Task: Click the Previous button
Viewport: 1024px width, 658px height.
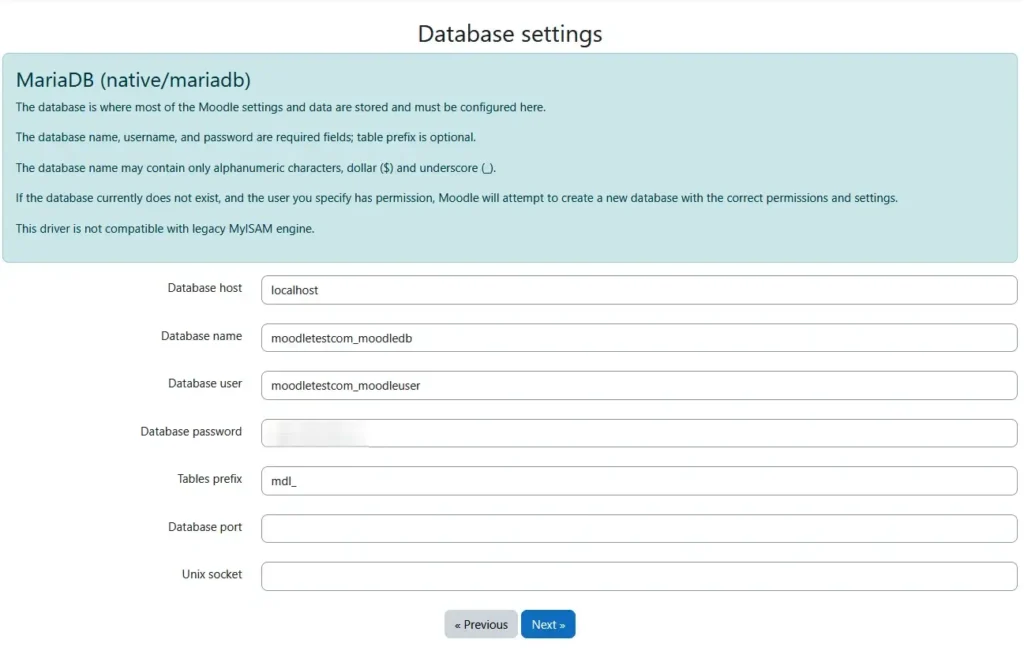Action: (x=481, y=623)
